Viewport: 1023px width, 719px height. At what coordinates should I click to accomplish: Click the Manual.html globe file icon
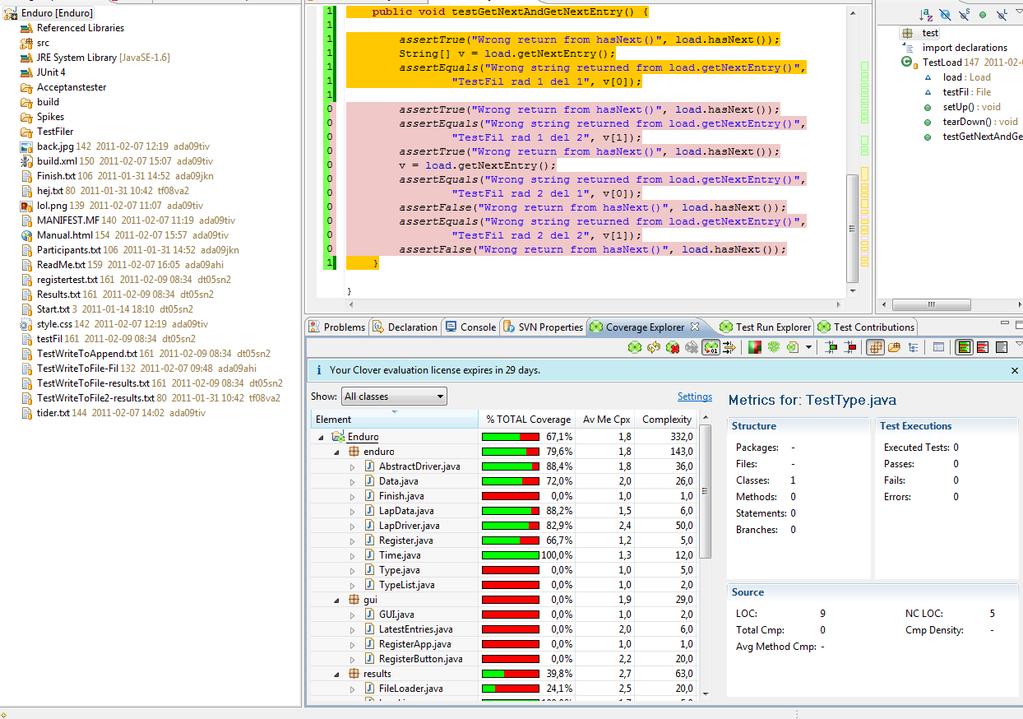tap(26, 236)
